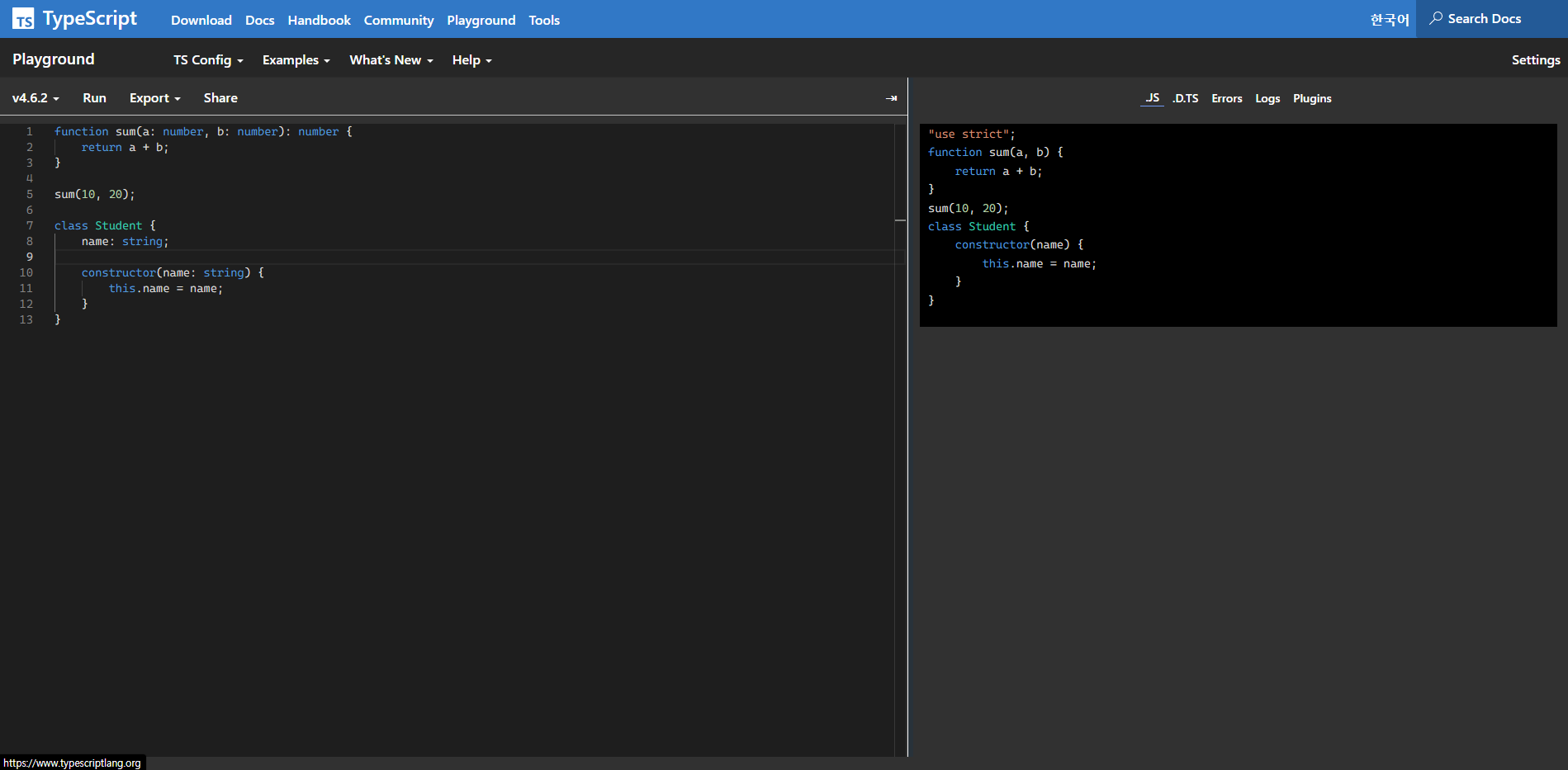Switch to the Plugins tab
Image resolution: width=1568 pixels, height=770 pixels.
(1312, 98)
